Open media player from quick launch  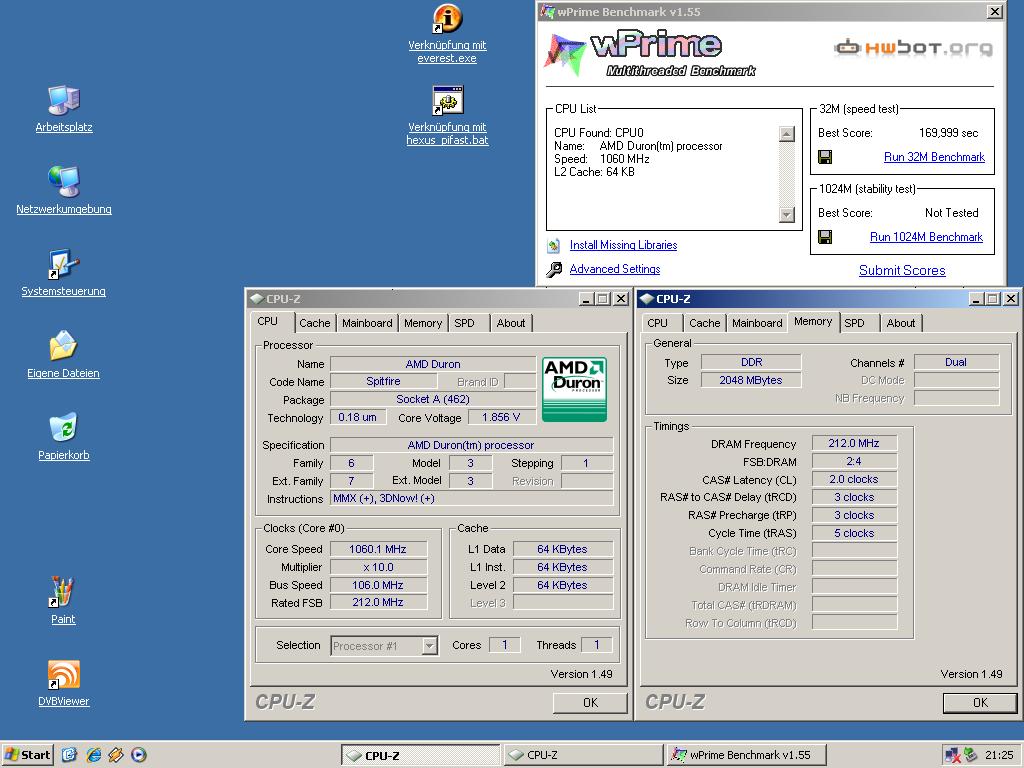coord(138,755)
